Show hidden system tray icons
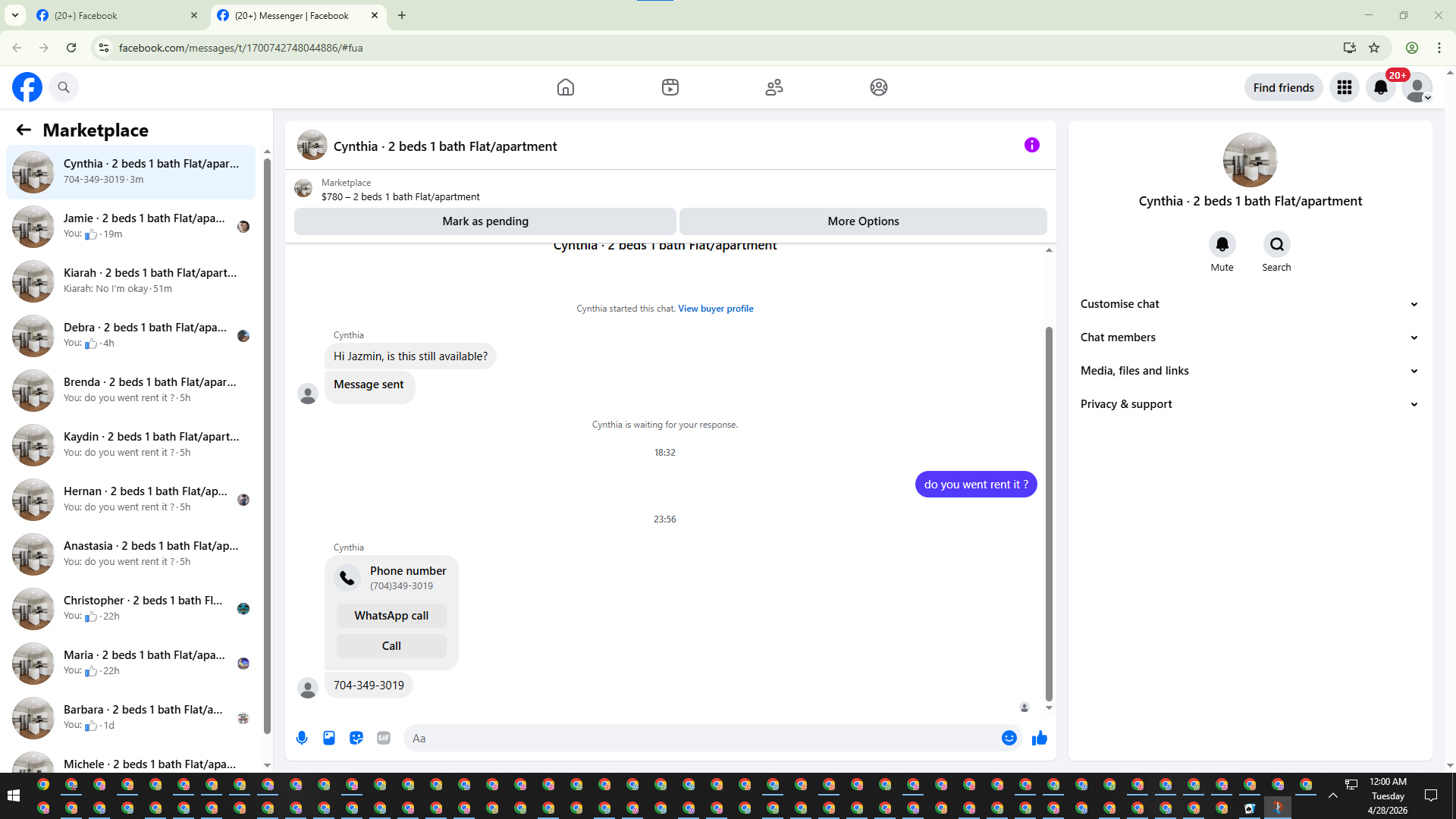Image resolution: width=1456 pixels, height=819 pixels. pyautogui.click(x=1333, y=795)
